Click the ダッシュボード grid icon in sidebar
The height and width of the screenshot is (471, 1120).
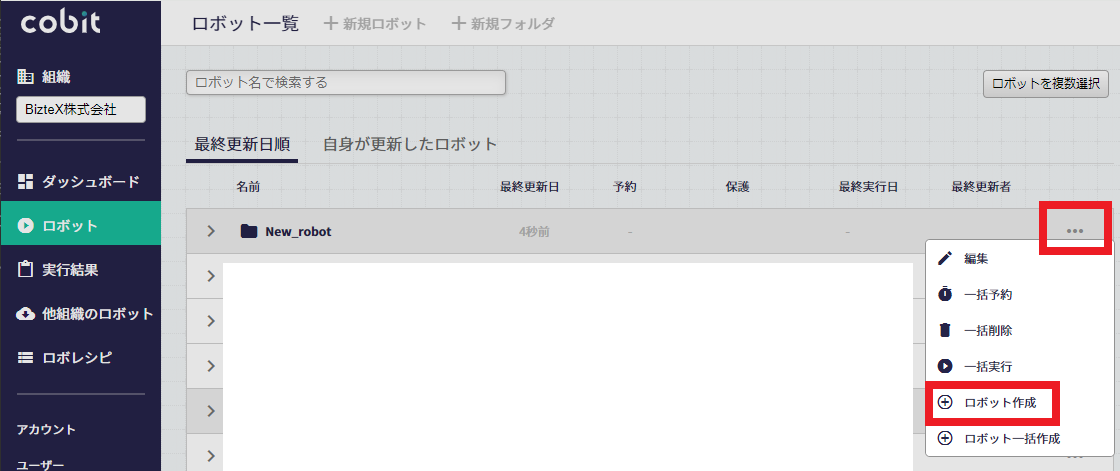coord(26,182)
